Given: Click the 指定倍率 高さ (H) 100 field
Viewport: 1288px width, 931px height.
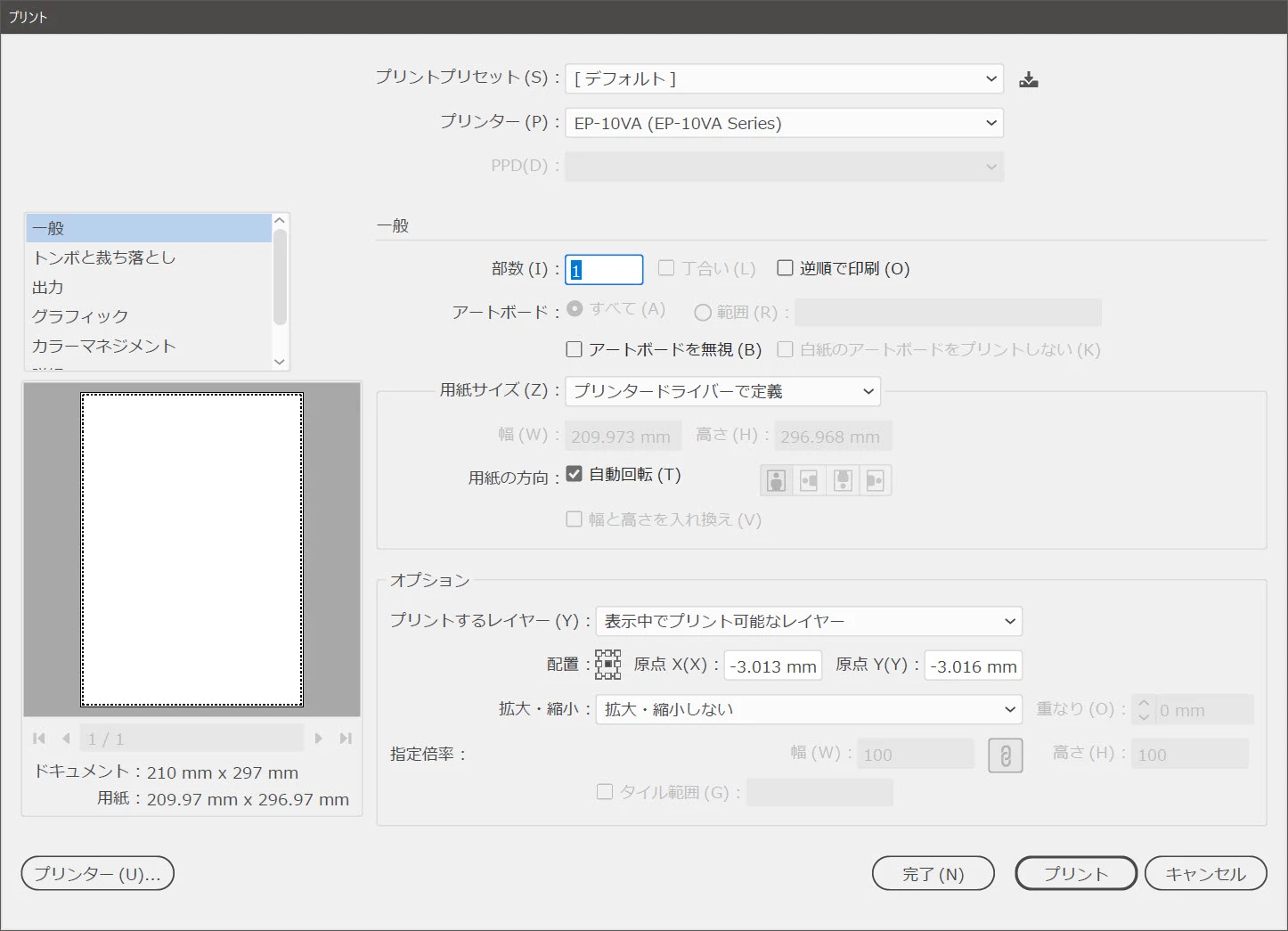Looking at the screenshot, I should tap(1190, 754).
